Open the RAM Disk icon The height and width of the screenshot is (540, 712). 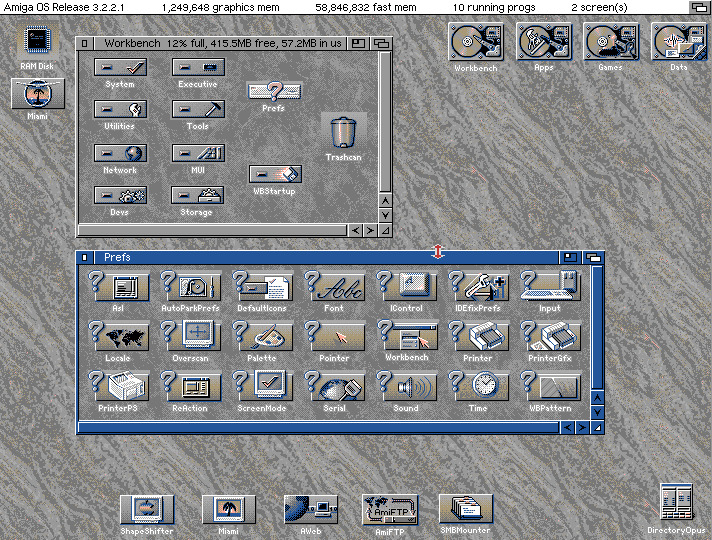coord(37,40)
